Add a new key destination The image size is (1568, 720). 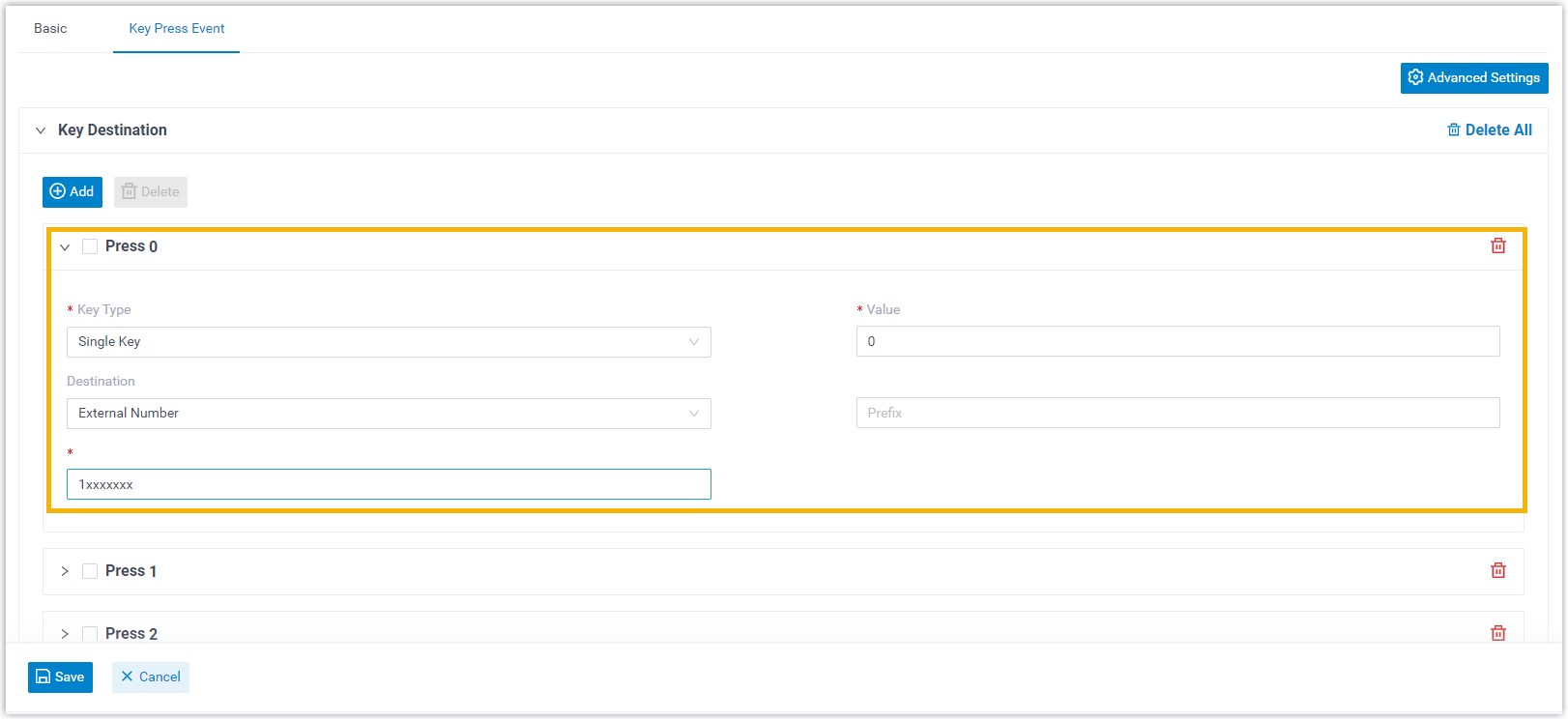(73, 191)
